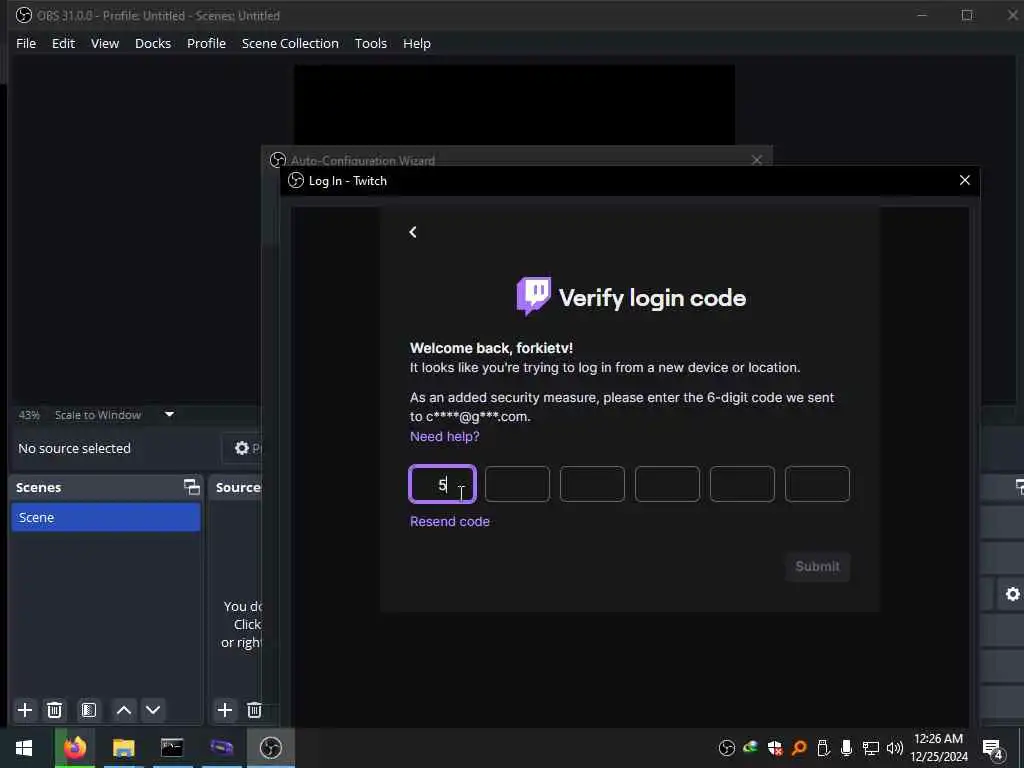Click the fifth code digit box
Screen dimensions: 1024x768
(743, 484)
